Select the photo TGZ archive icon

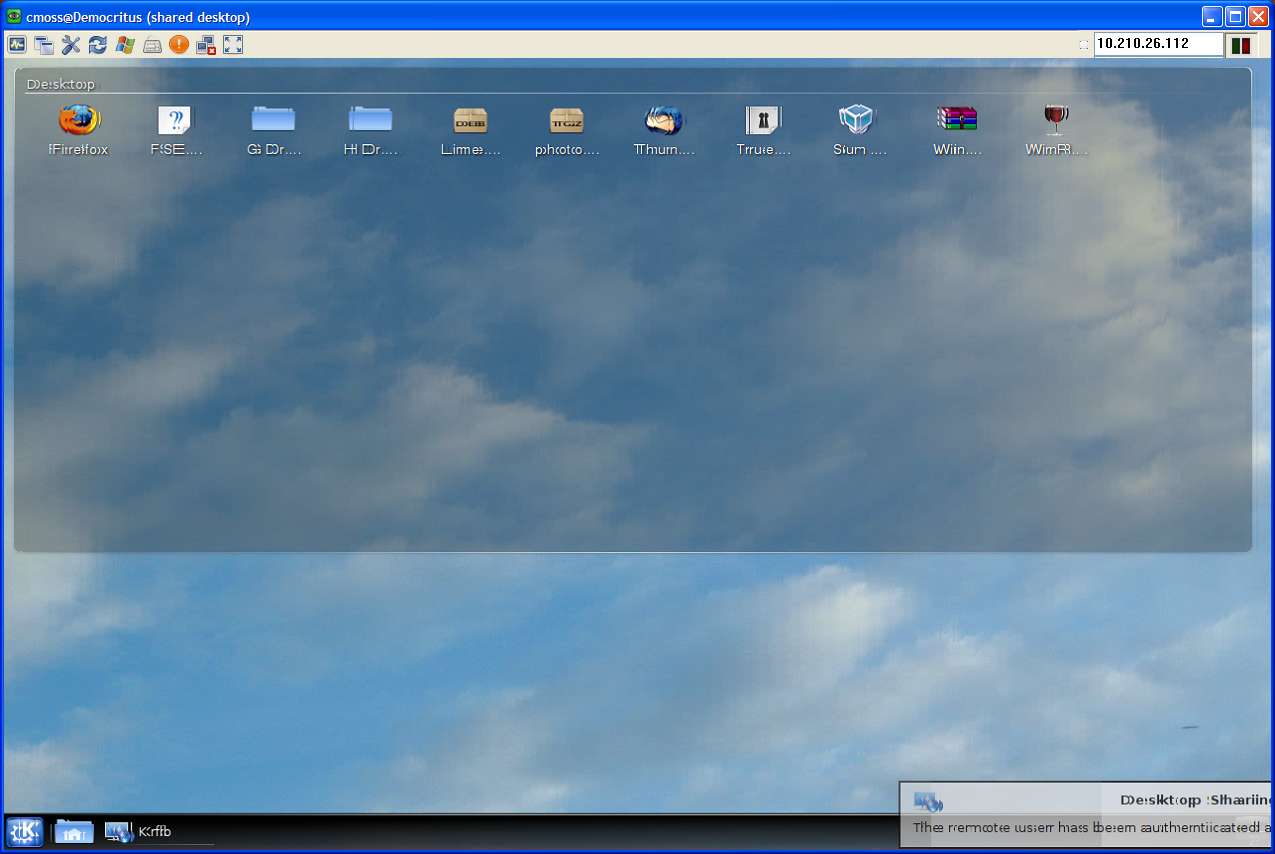[x=567, y=122]
